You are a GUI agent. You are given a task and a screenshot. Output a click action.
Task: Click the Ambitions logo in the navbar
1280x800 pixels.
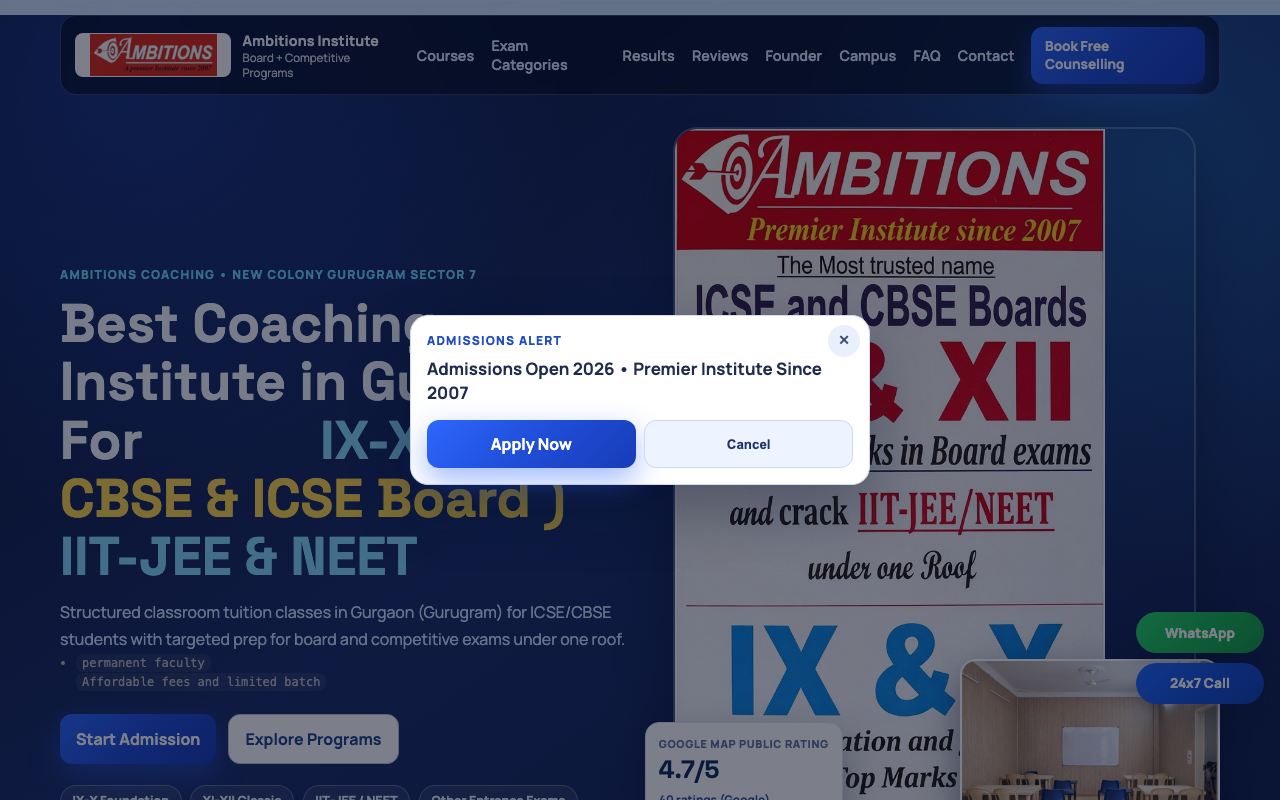(x=153, y=55)
